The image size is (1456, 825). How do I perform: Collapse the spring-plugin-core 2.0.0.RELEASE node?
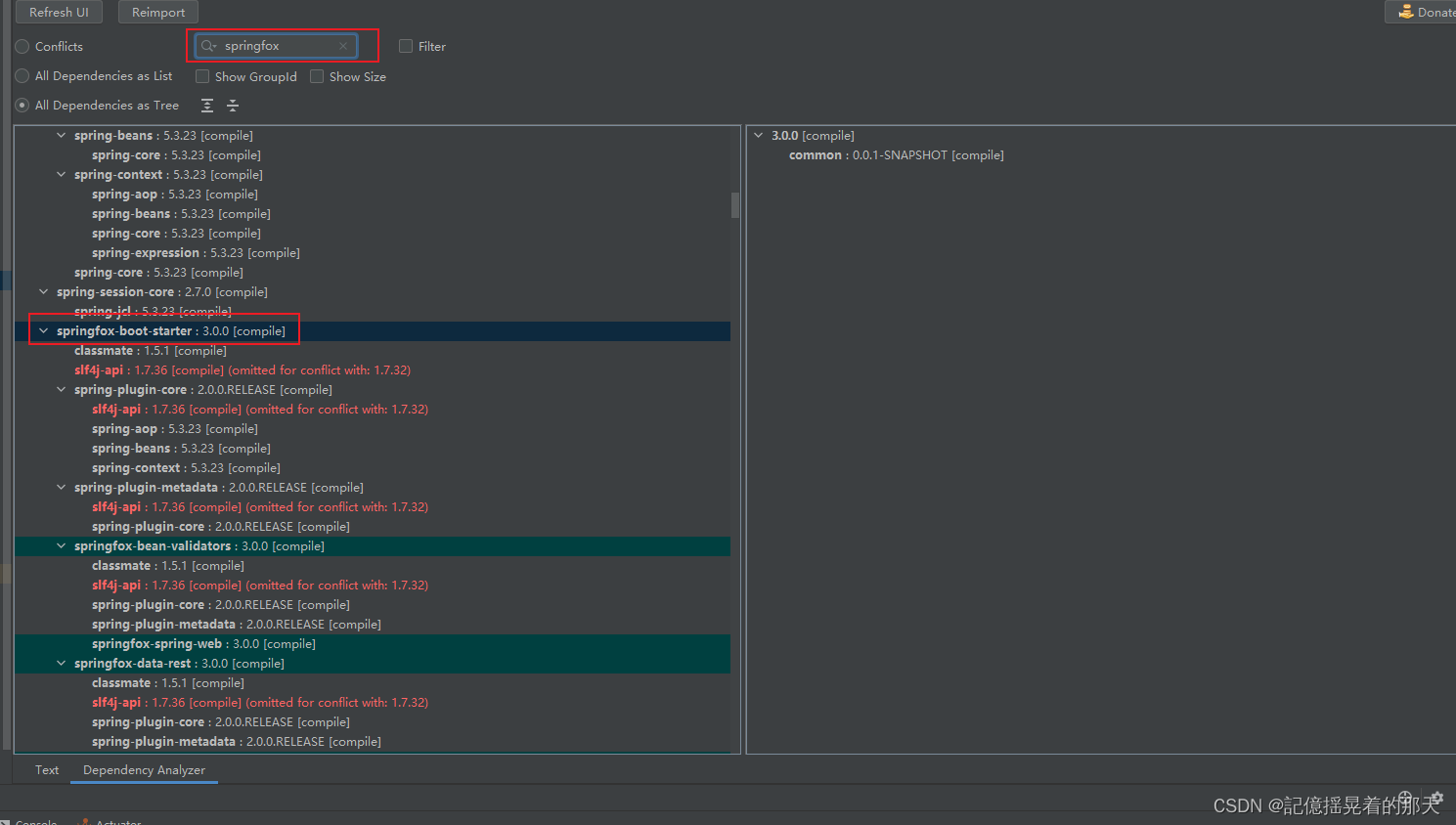61,389
